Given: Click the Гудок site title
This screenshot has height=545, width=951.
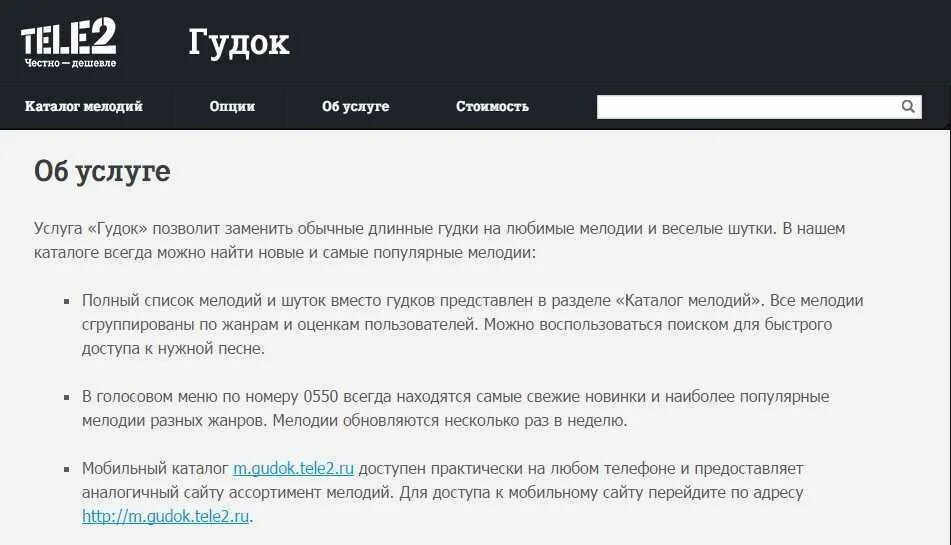Looking at the screenshot, I should pos(239,42).
